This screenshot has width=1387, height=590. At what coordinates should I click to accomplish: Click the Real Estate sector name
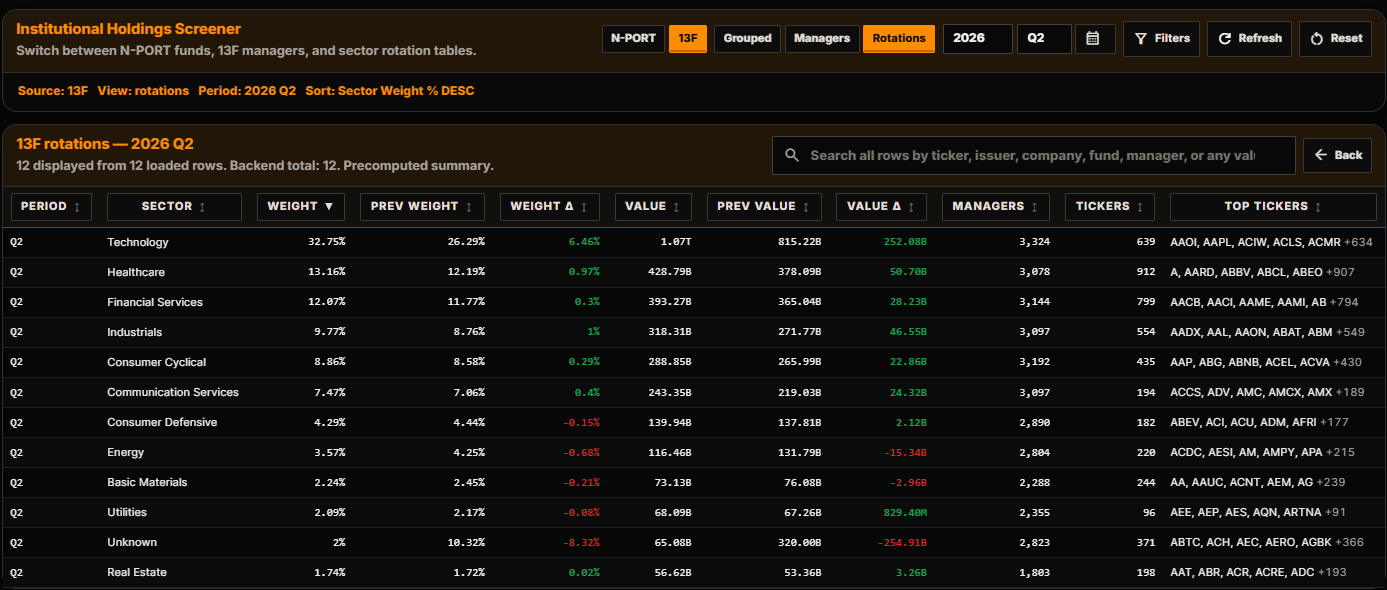coord(137,572)
